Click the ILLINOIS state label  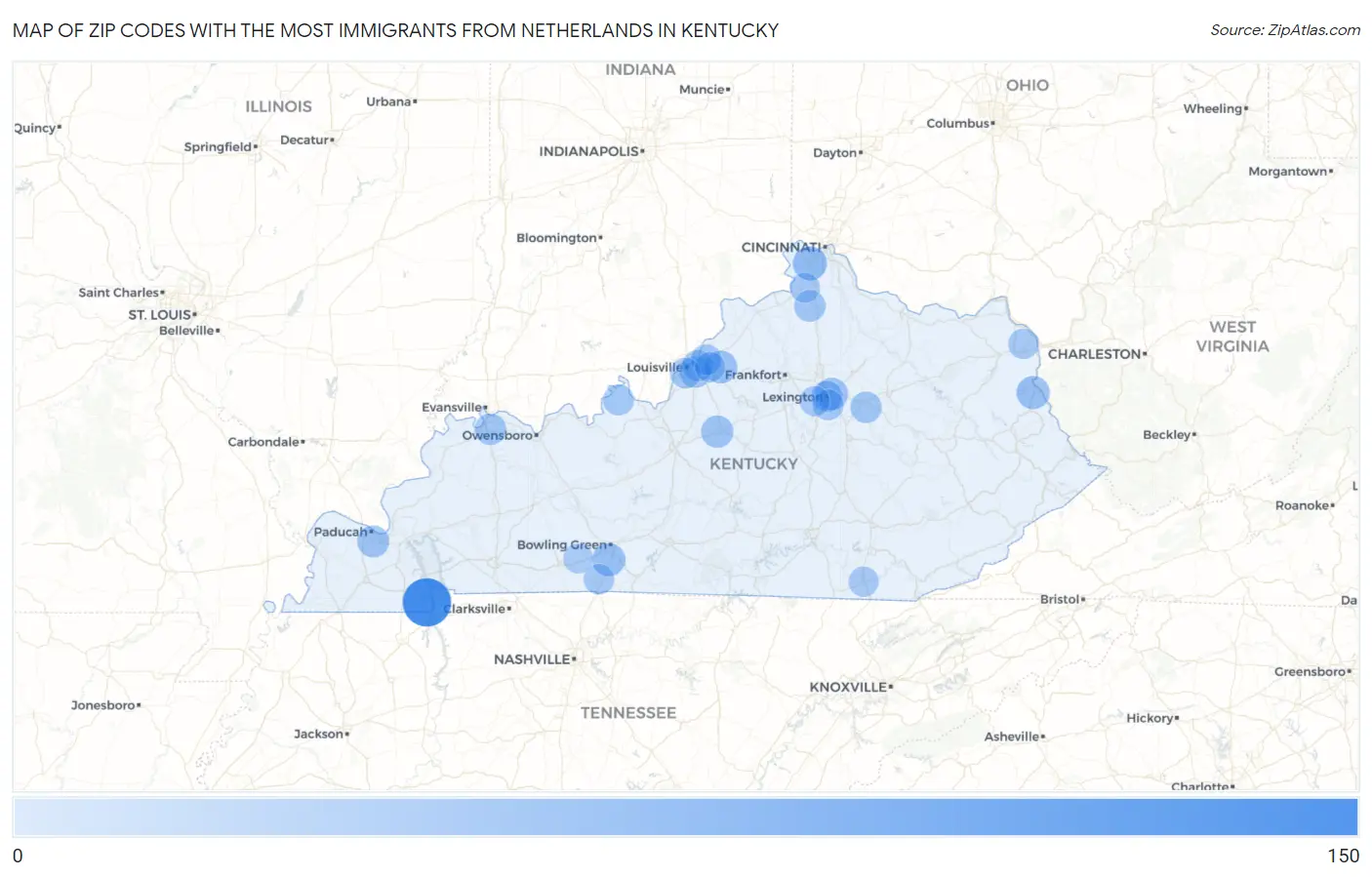pyautogui.click(x=279, y=106)
